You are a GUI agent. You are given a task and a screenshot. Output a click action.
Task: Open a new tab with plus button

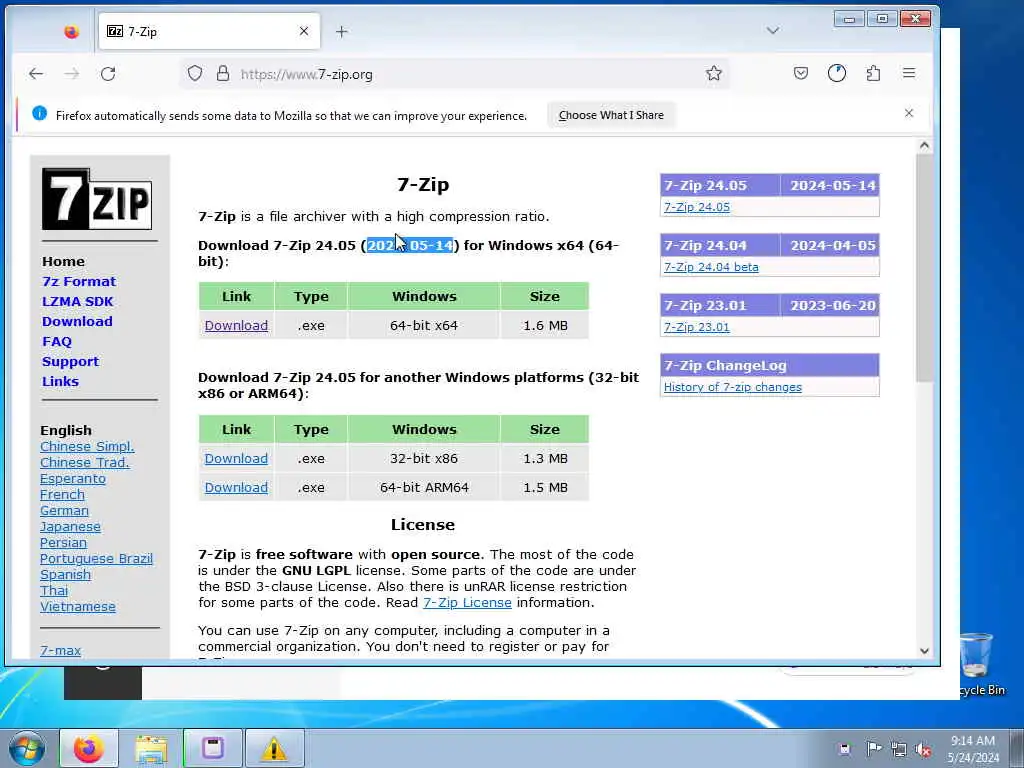tap(342, 31)
